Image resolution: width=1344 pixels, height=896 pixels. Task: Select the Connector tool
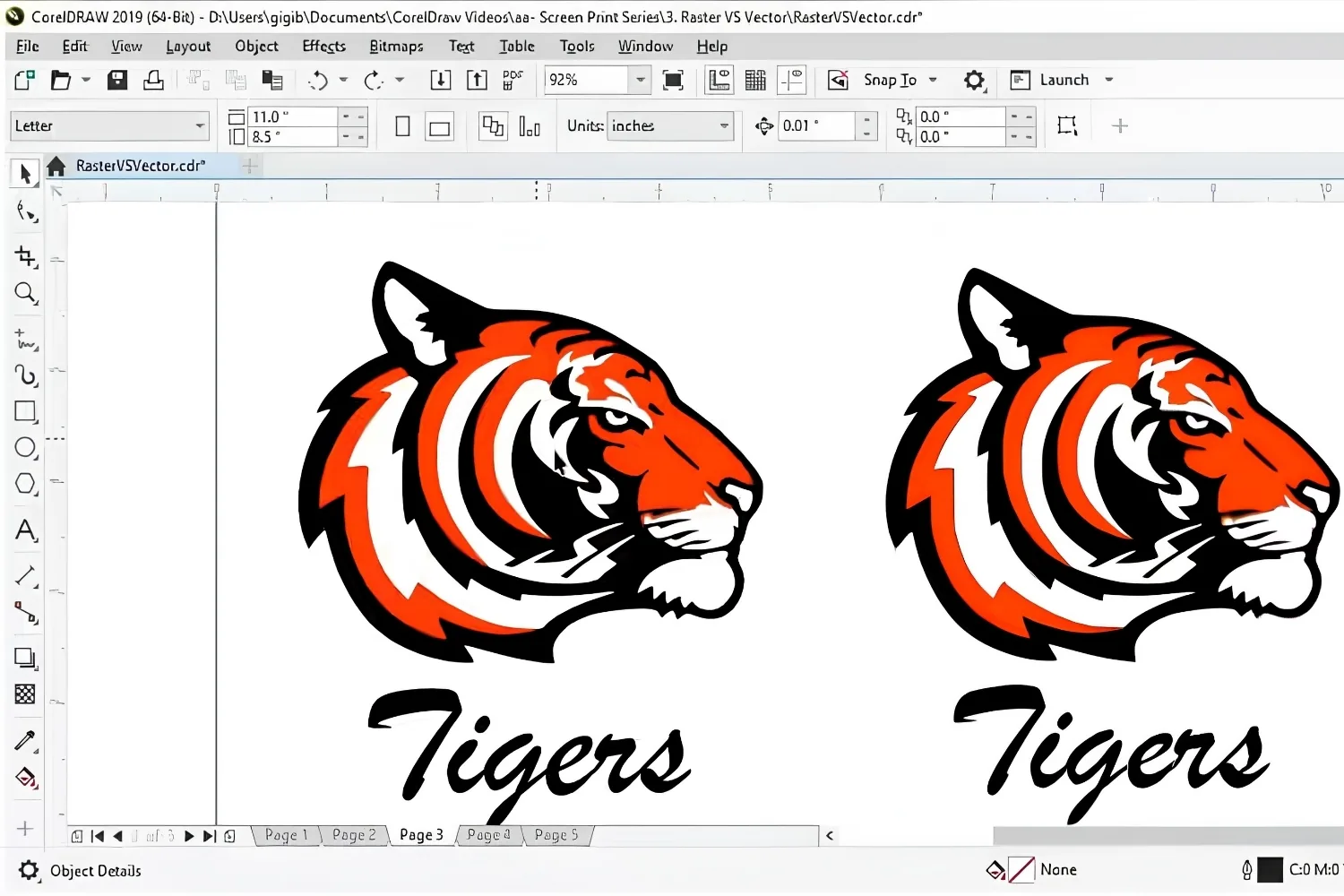25,613
